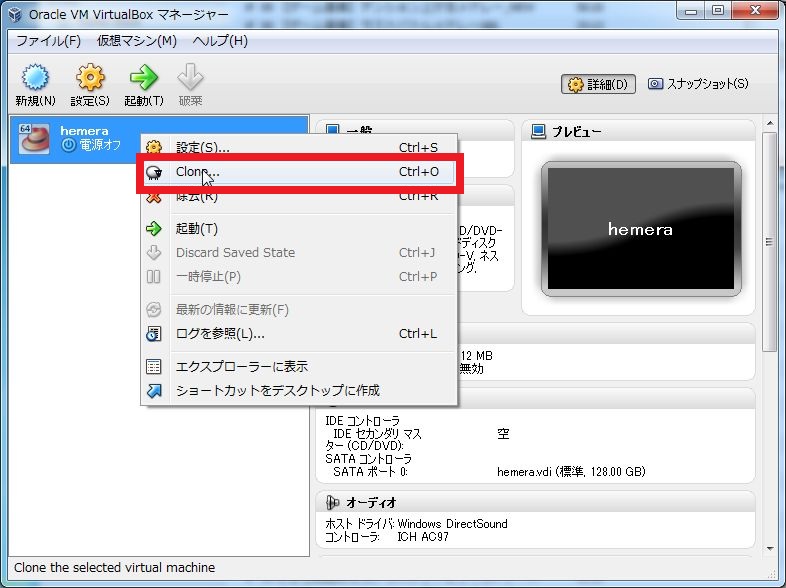Click the Windows DirectSound host driver text

point(452,524)
